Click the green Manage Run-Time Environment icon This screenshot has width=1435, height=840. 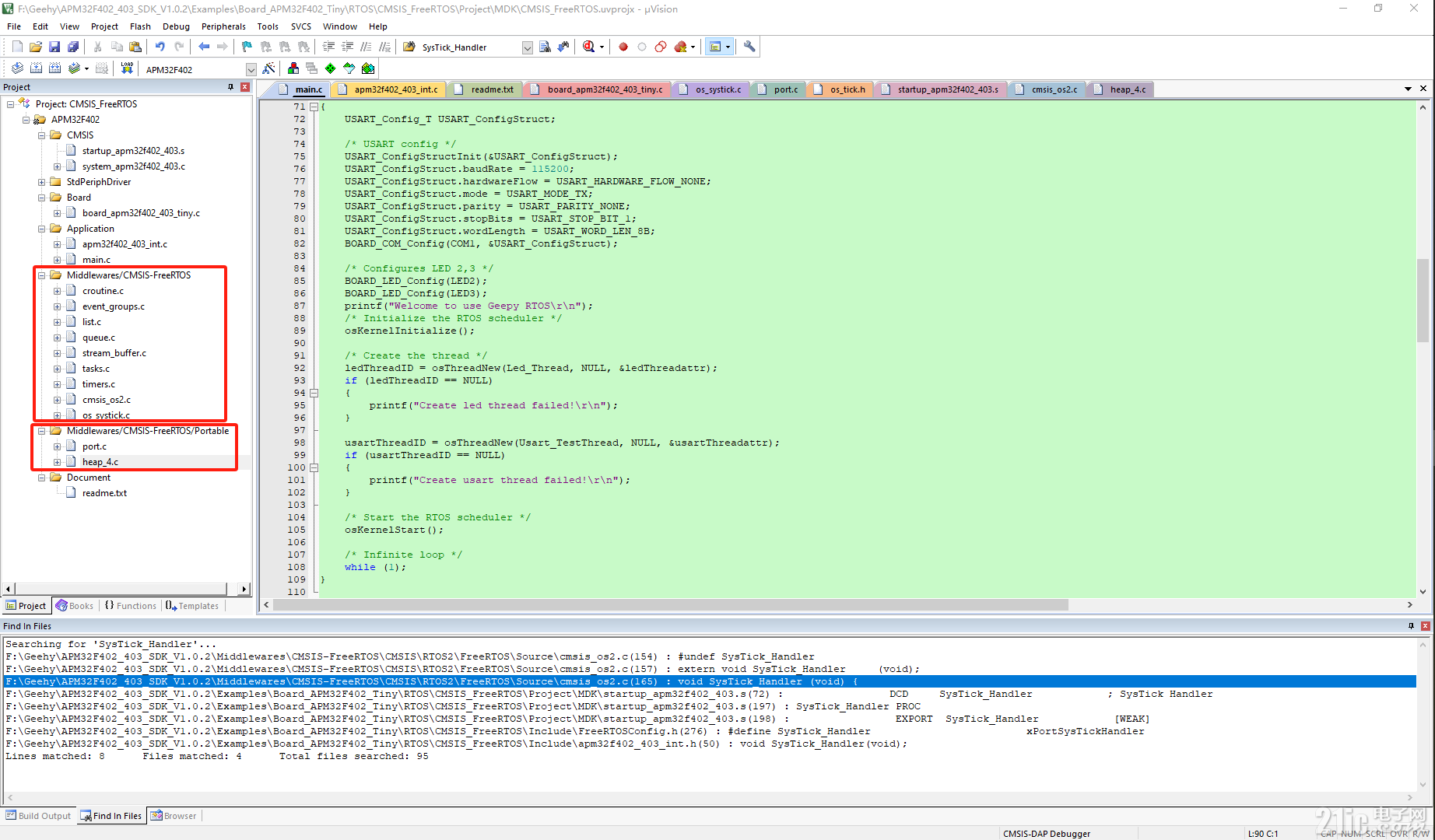[331, 68]
